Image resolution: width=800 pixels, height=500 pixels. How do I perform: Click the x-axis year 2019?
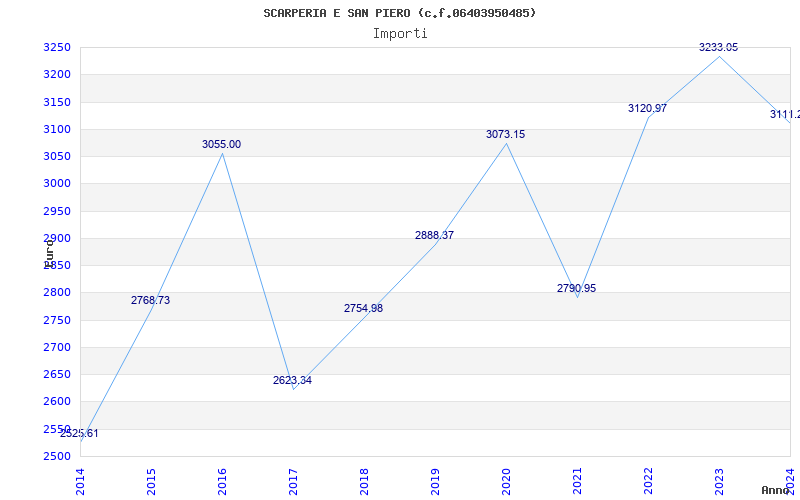435,482
